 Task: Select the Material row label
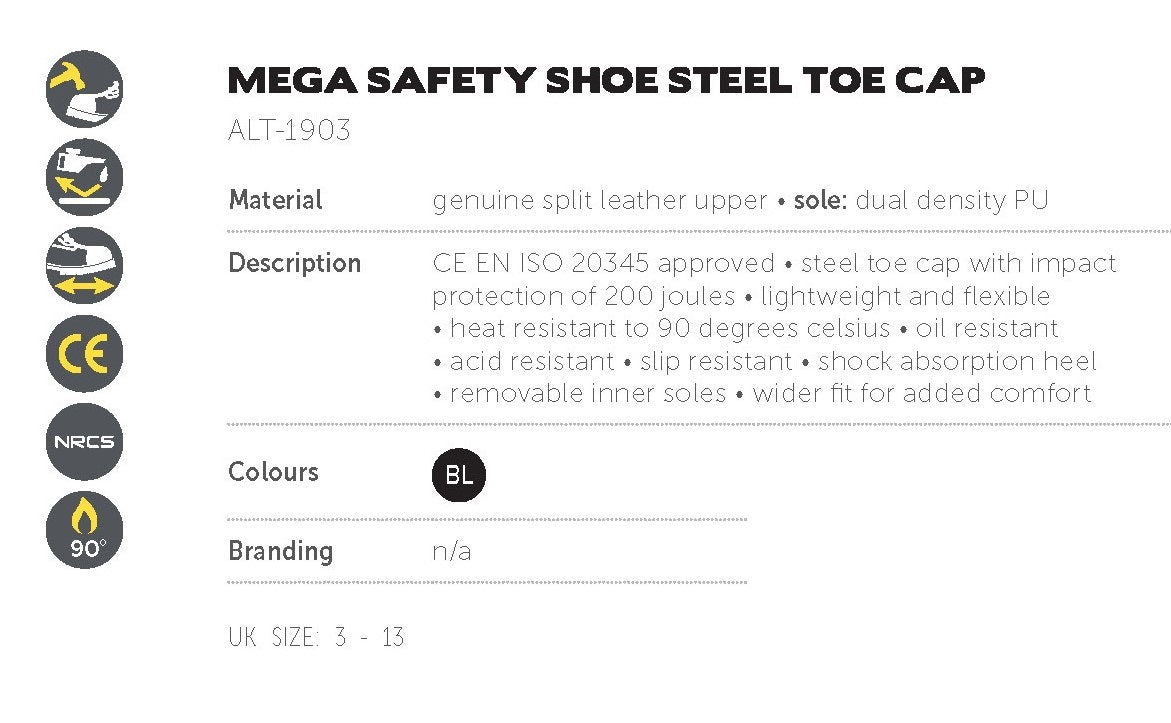(275, 200)
